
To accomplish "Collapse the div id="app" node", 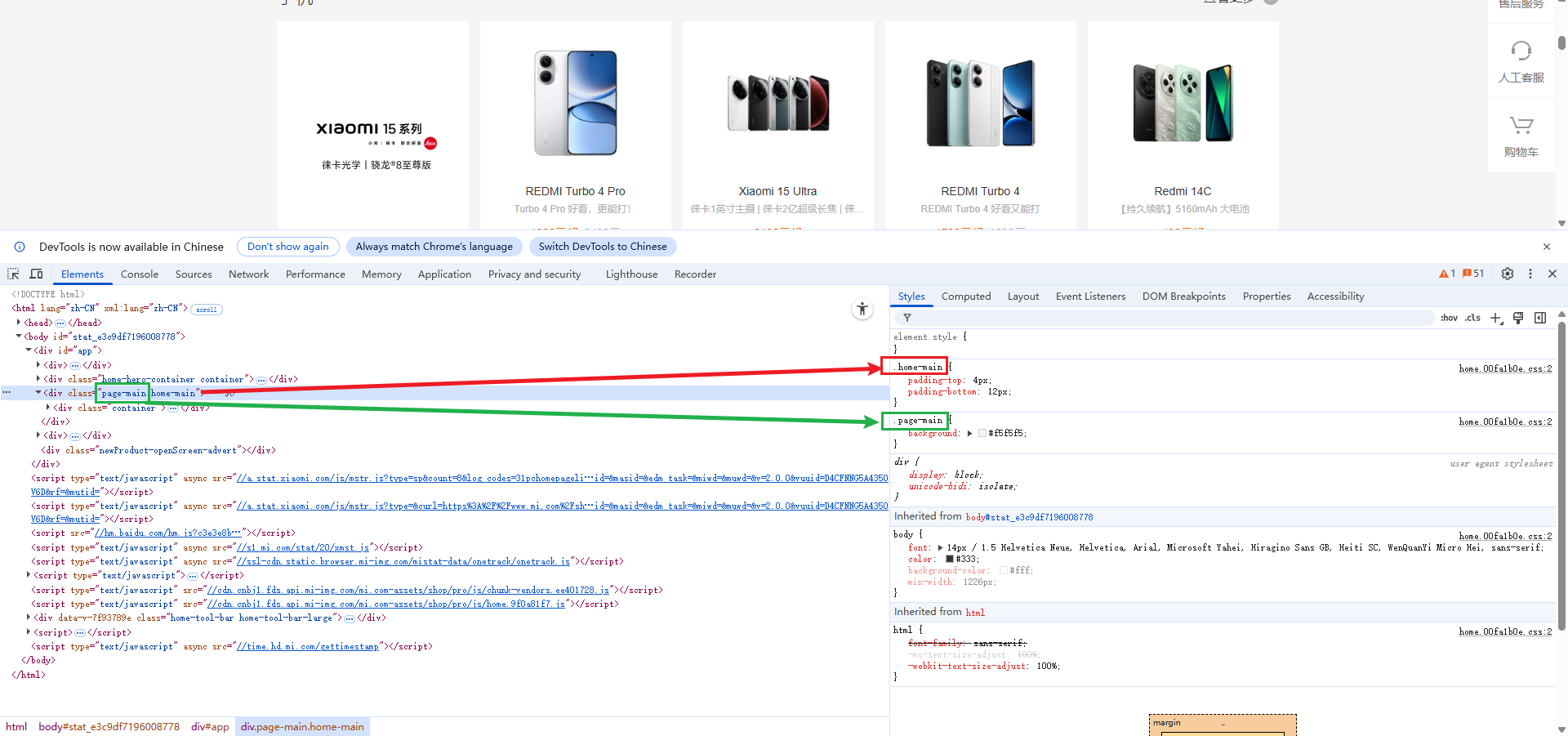I will click(29, 350).
